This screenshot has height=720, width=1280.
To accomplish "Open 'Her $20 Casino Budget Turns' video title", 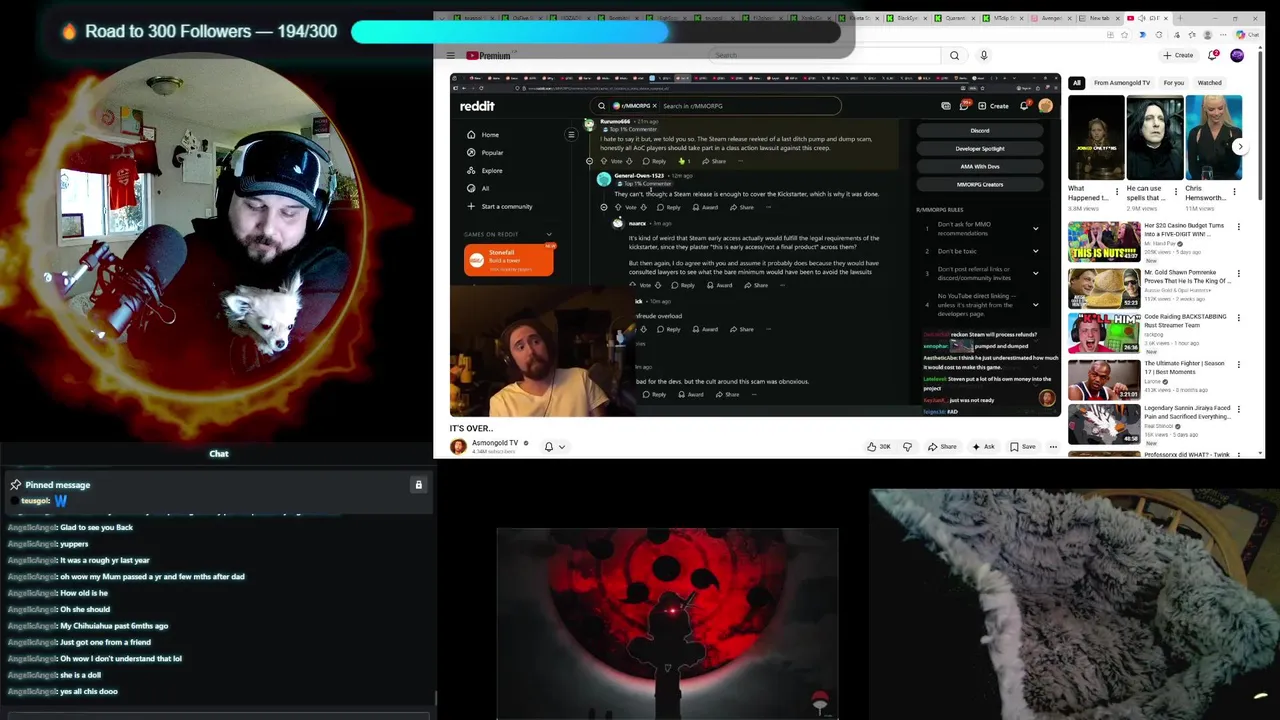I will [1185, 229].
